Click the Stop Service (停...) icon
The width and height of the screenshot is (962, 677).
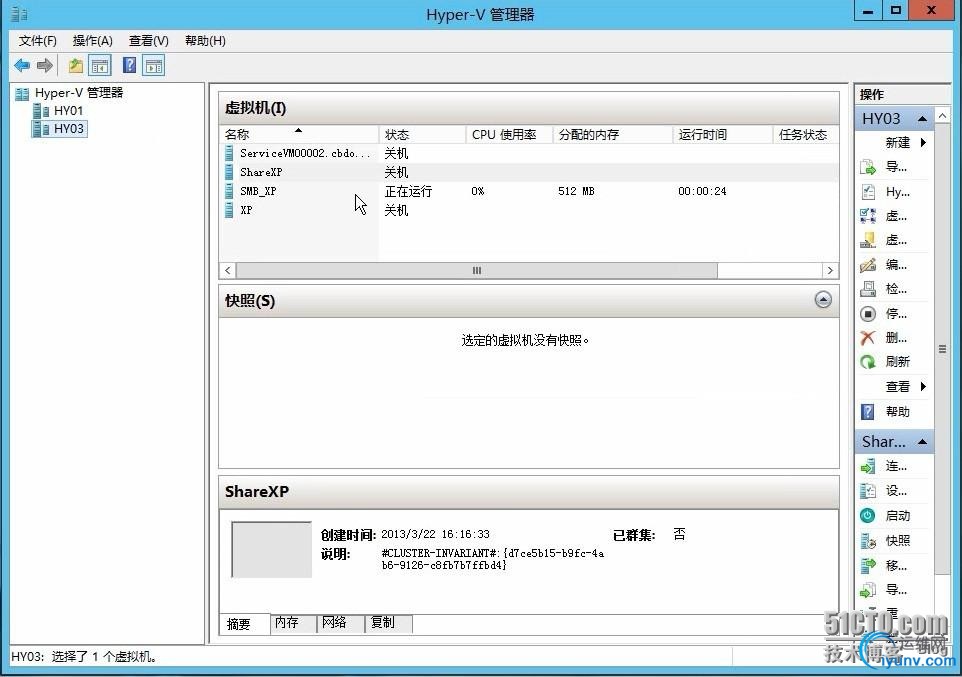868,314
